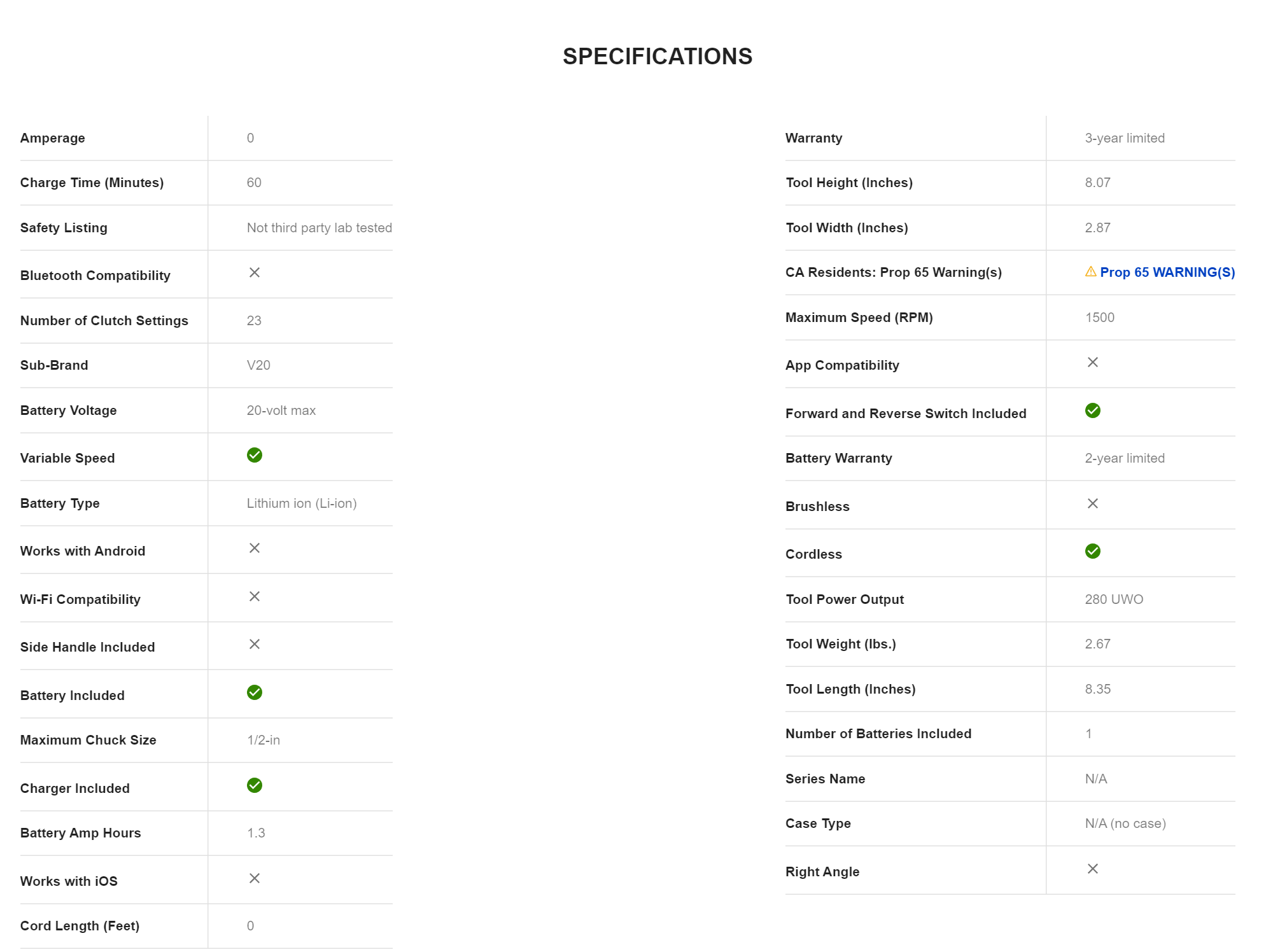The width and height of the screenshot is (1273, 952).
Task: Click the X mark for Wi-Fi Compatibility
Action: pos(255,596)
